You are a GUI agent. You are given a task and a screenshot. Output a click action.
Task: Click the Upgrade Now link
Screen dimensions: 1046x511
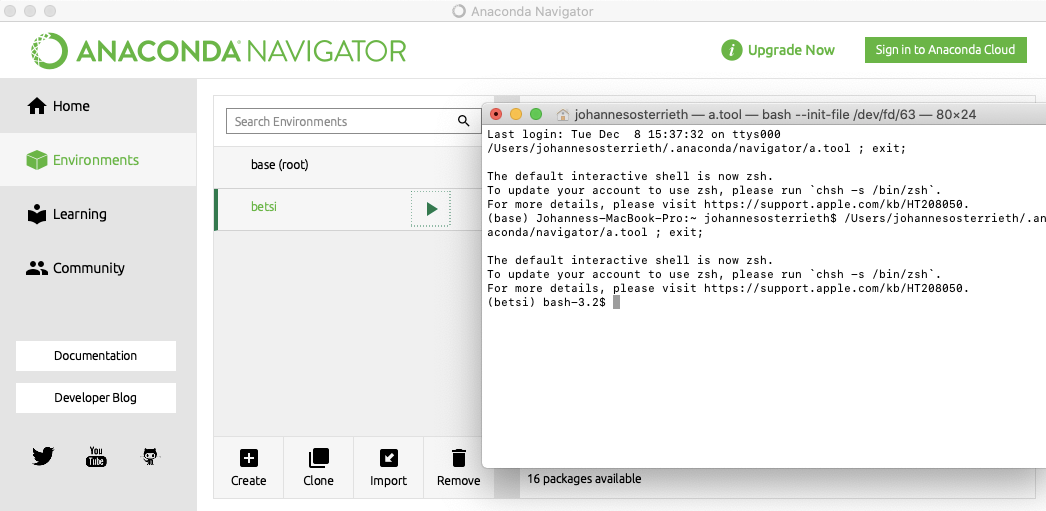pos(791,50)
